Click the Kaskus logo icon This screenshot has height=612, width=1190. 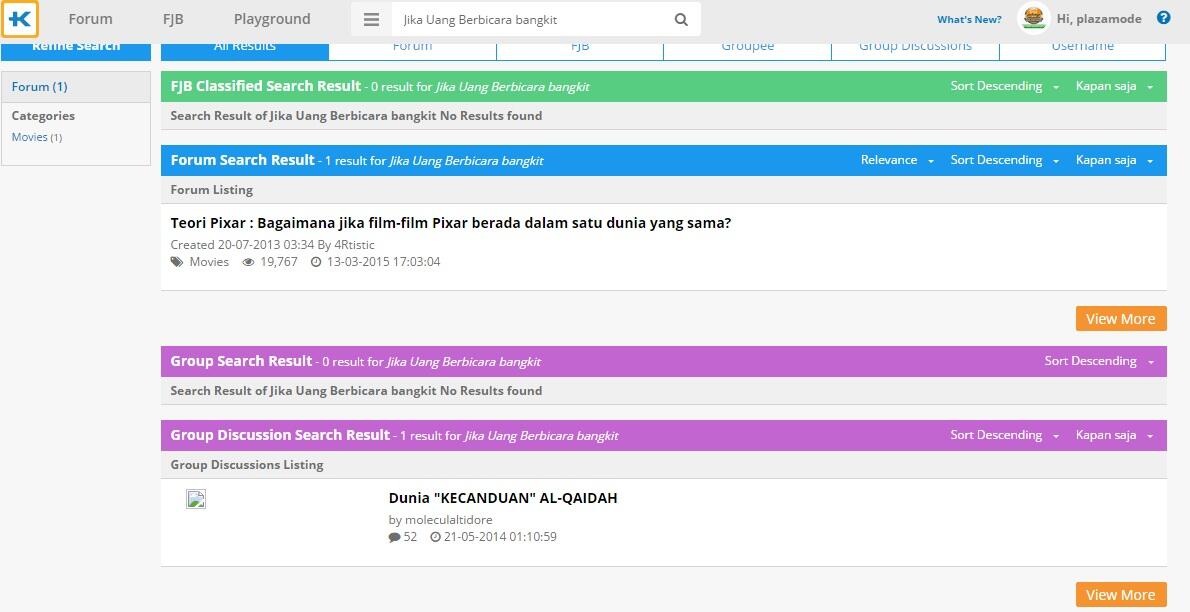(20, 19)
